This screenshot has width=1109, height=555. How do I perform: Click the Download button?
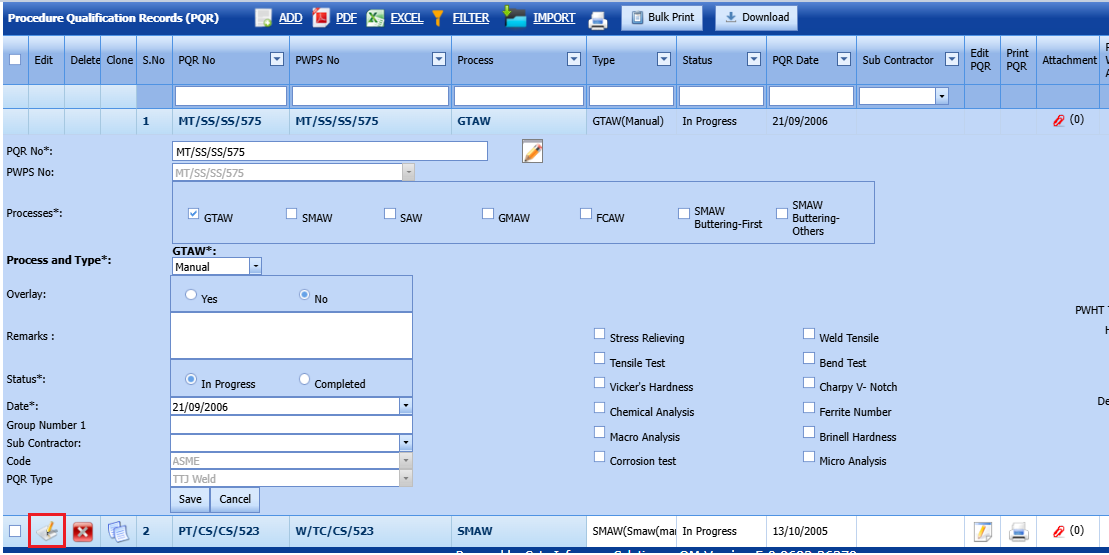757,18
